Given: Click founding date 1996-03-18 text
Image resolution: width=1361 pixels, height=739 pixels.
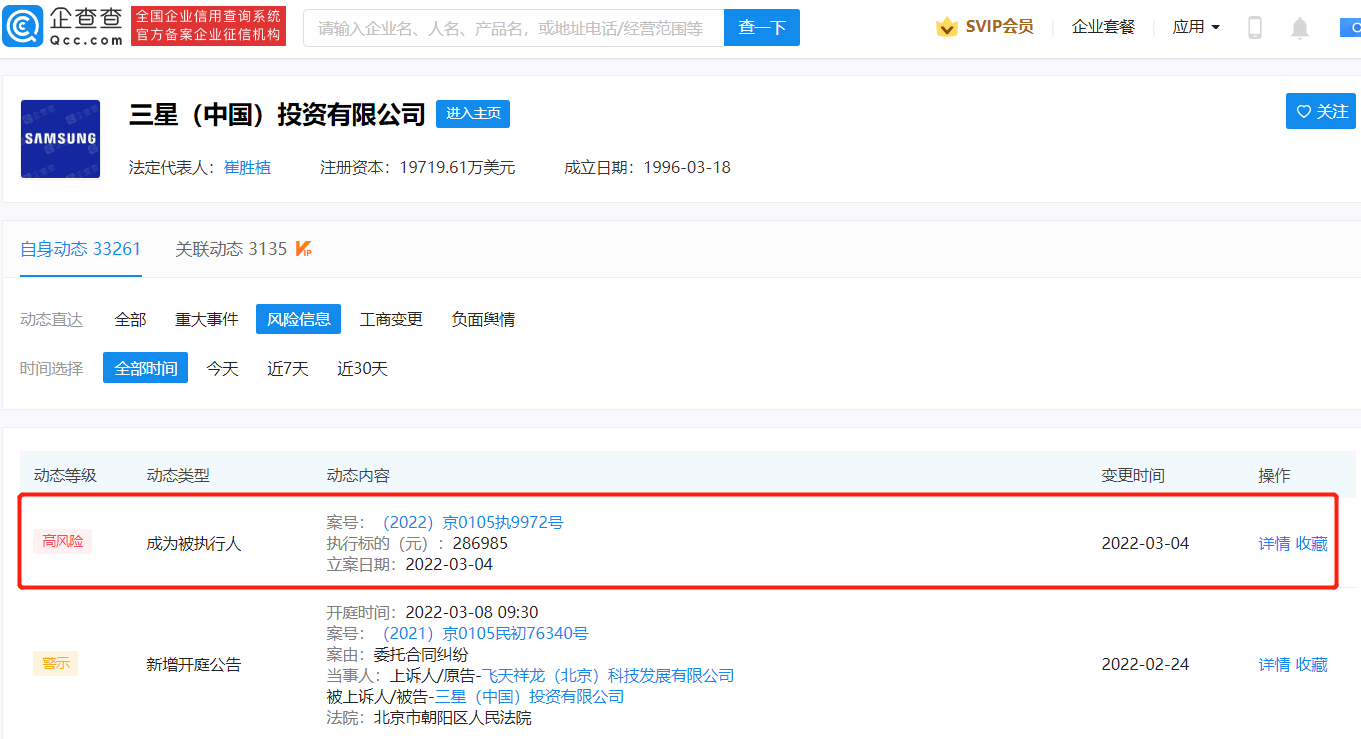Looking at the screenshot, I should coord(687,167).
